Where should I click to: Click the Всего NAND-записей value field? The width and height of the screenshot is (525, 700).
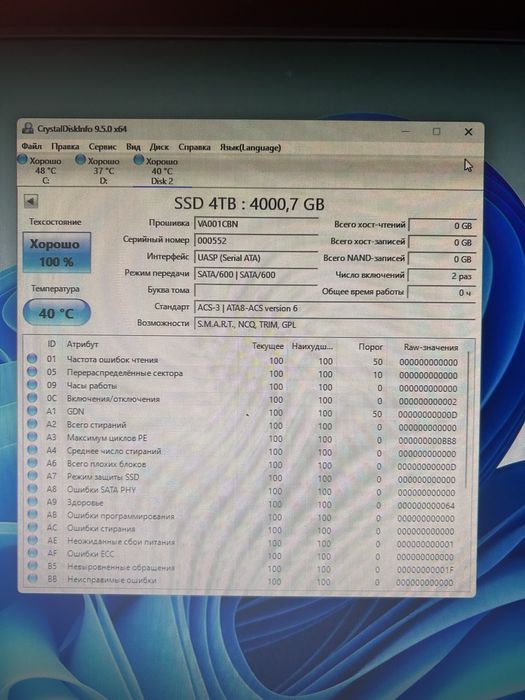pyautogui.click(x=442, y=259)
